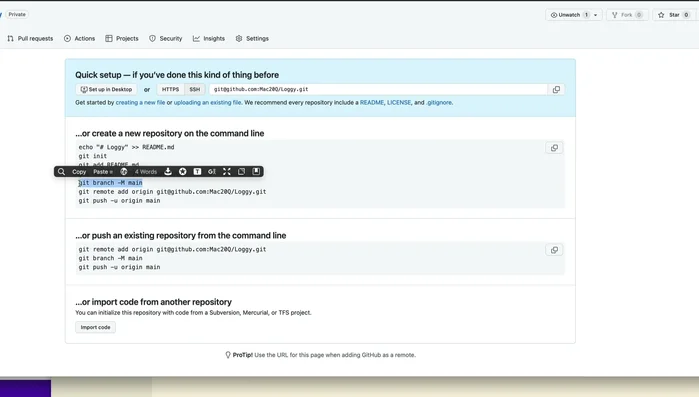Click the eye icon in Unwatch button

pos(554,15)
